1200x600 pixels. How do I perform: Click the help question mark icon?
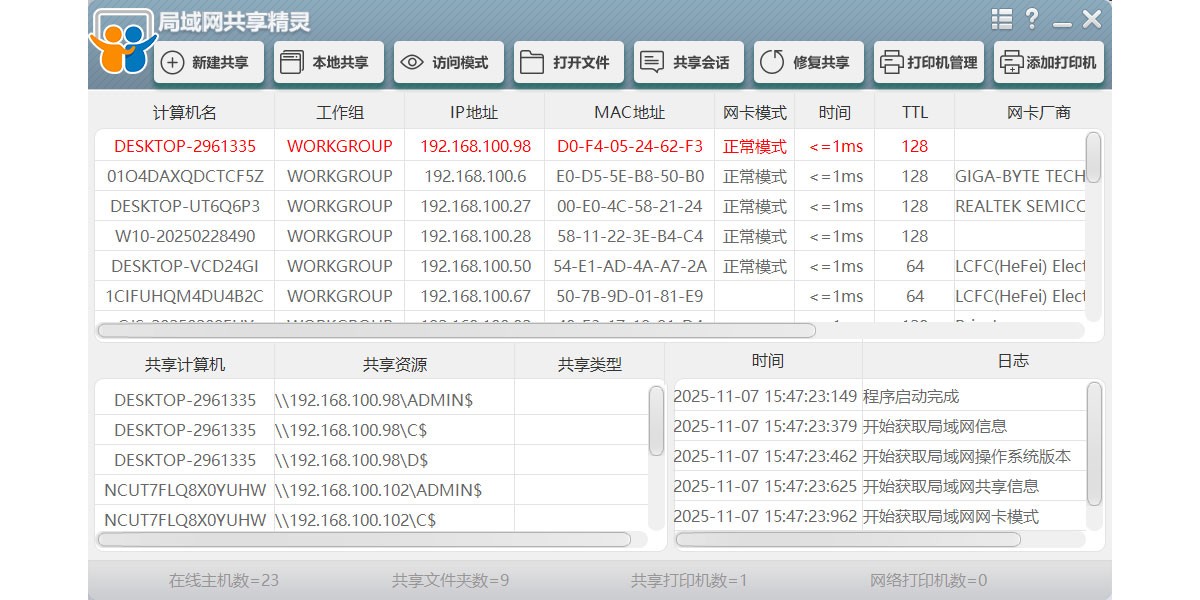1031,18
